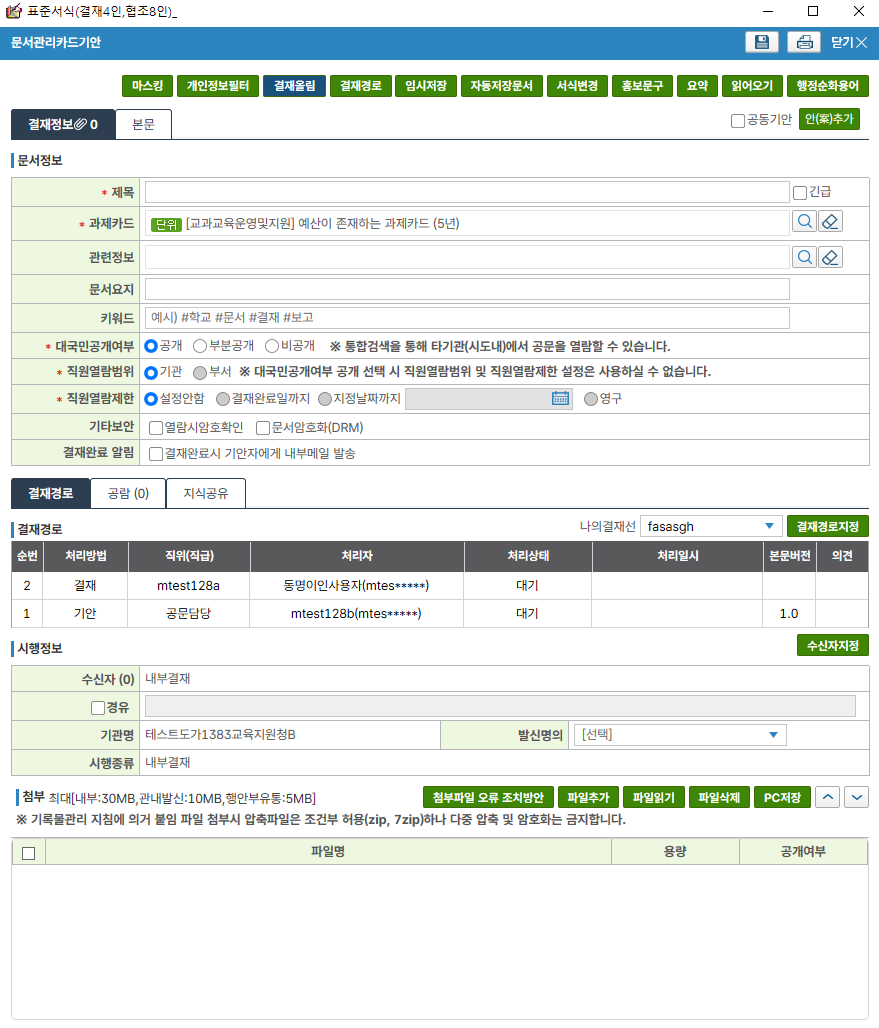Viewport: 879px width, 1028px height.
Task: Click the 결재경로지정 button
Action: coord(827,526)
